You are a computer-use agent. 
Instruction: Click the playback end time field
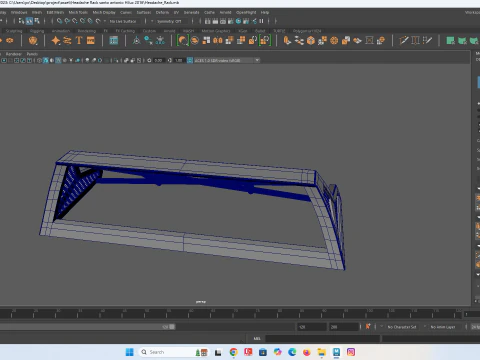pos(311,327)
